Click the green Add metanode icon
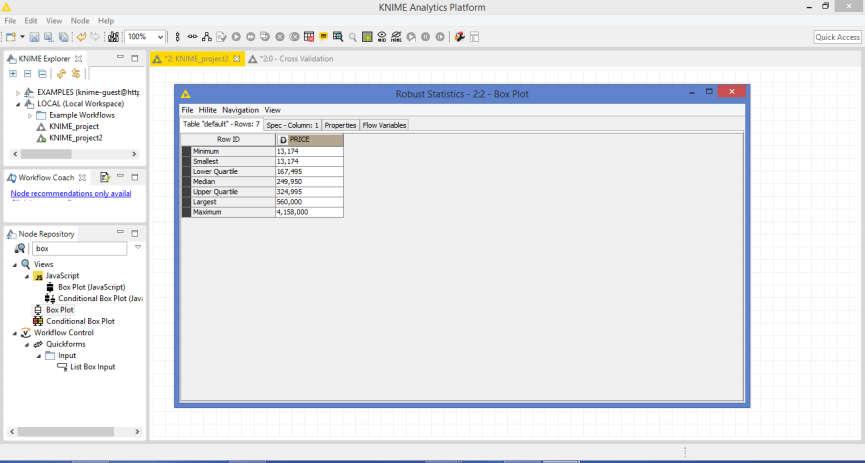 [x=367, y=37]
